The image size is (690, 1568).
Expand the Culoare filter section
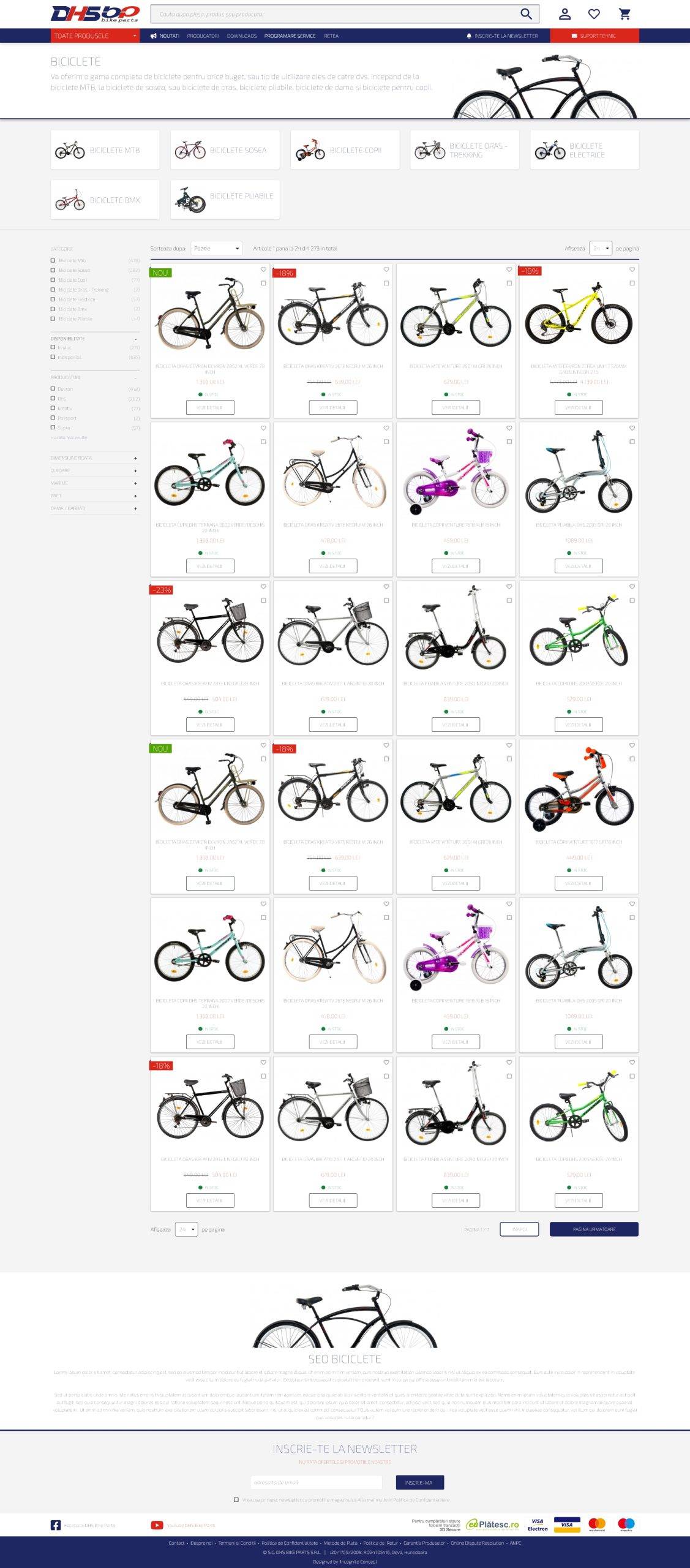[x=95, y=470]
